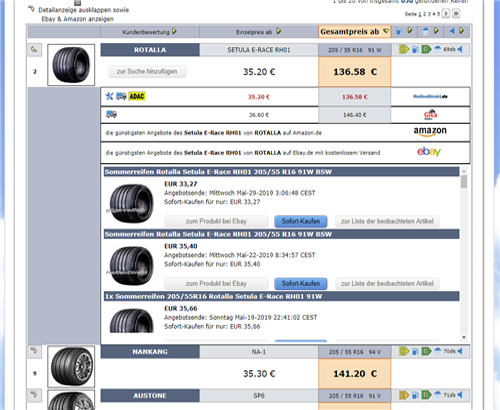
Task: Go to results page 3
Action: (x=429, y=14)
